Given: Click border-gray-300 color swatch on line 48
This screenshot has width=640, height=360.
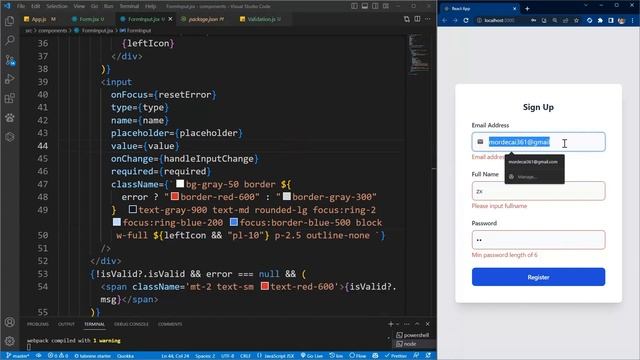Looking at the screenshot, I should pos(287,197).
